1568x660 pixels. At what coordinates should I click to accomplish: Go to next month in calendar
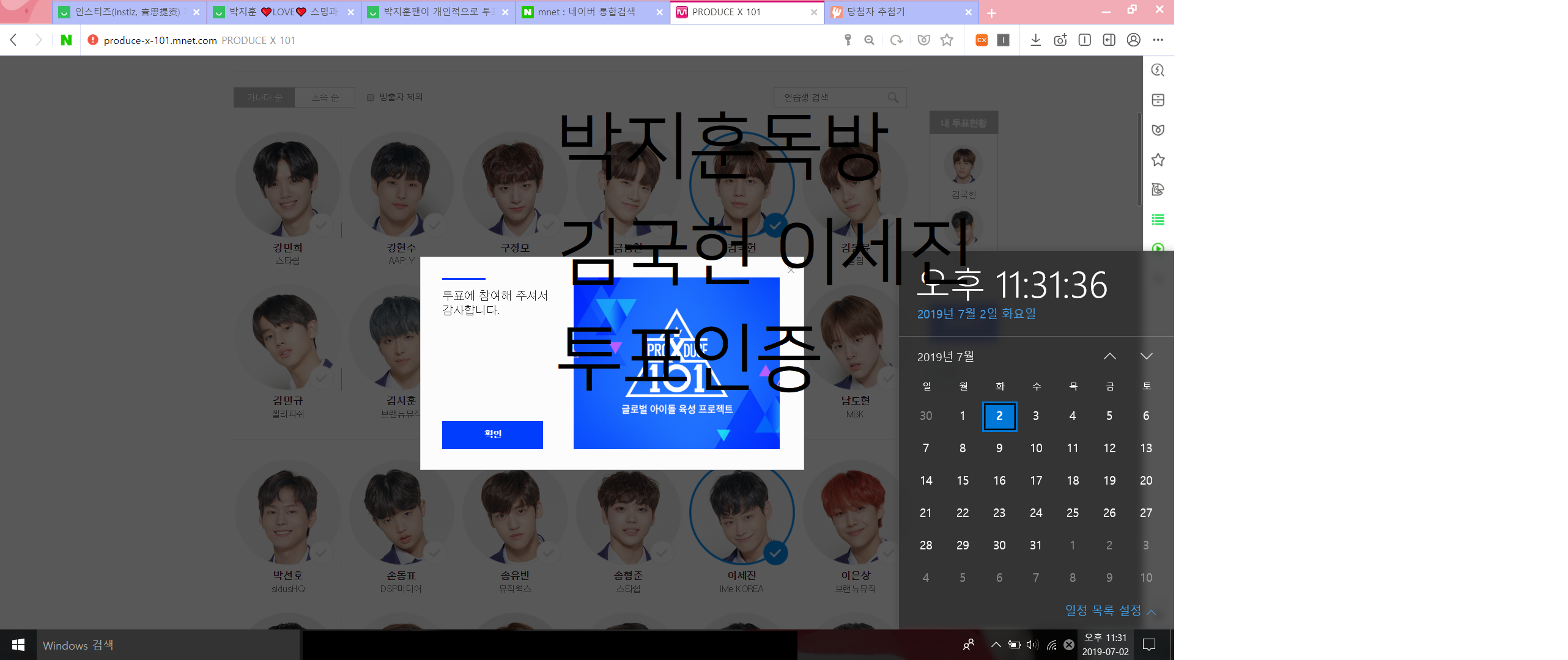(x=1146, y=356)
